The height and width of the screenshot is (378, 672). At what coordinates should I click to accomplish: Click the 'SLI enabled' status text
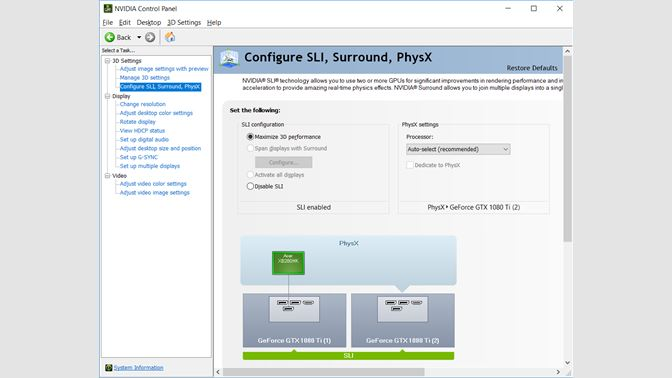pyautogui.click(x=314, y=207)
